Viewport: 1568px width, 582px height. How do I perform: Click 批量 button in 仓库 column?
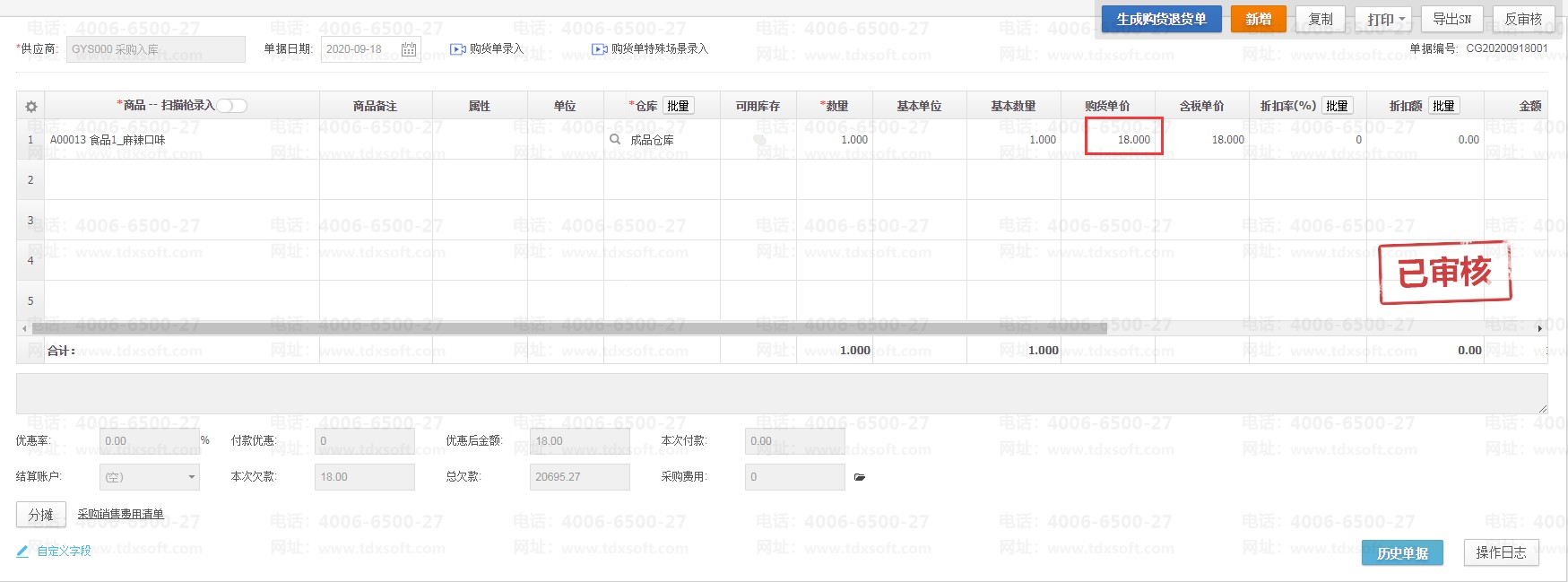coord(678,106)
